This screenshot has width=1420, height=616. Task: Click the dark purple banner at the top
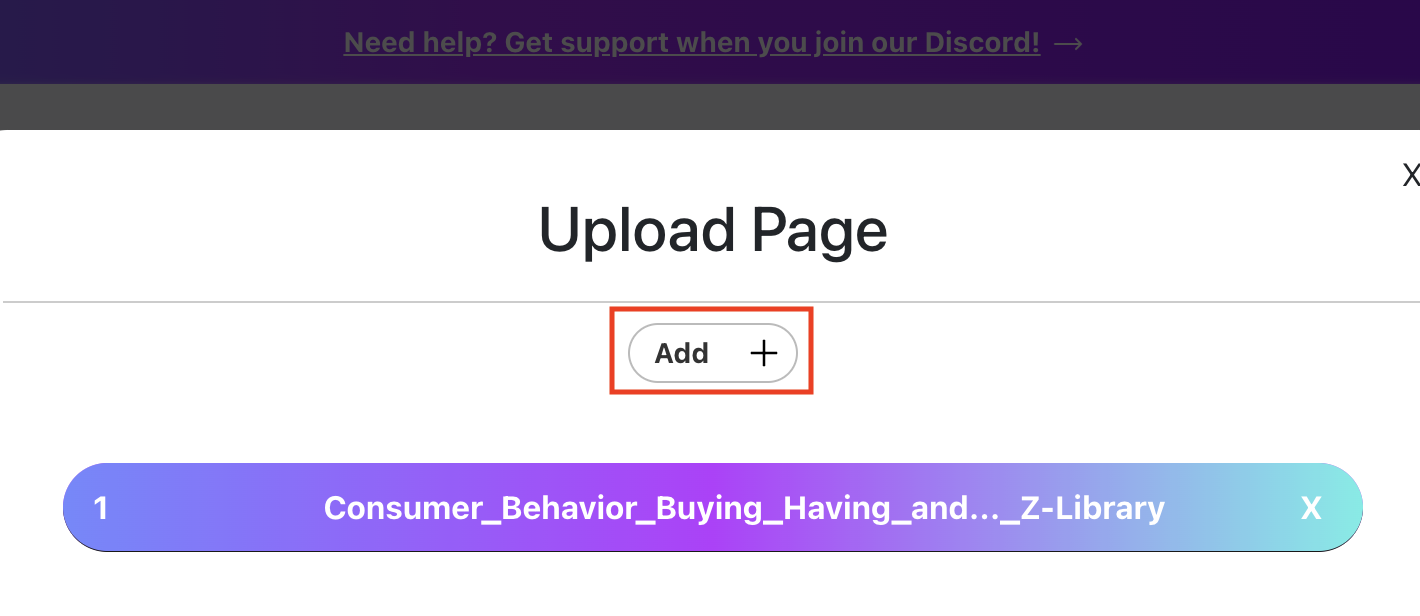(x=710, y=42)
